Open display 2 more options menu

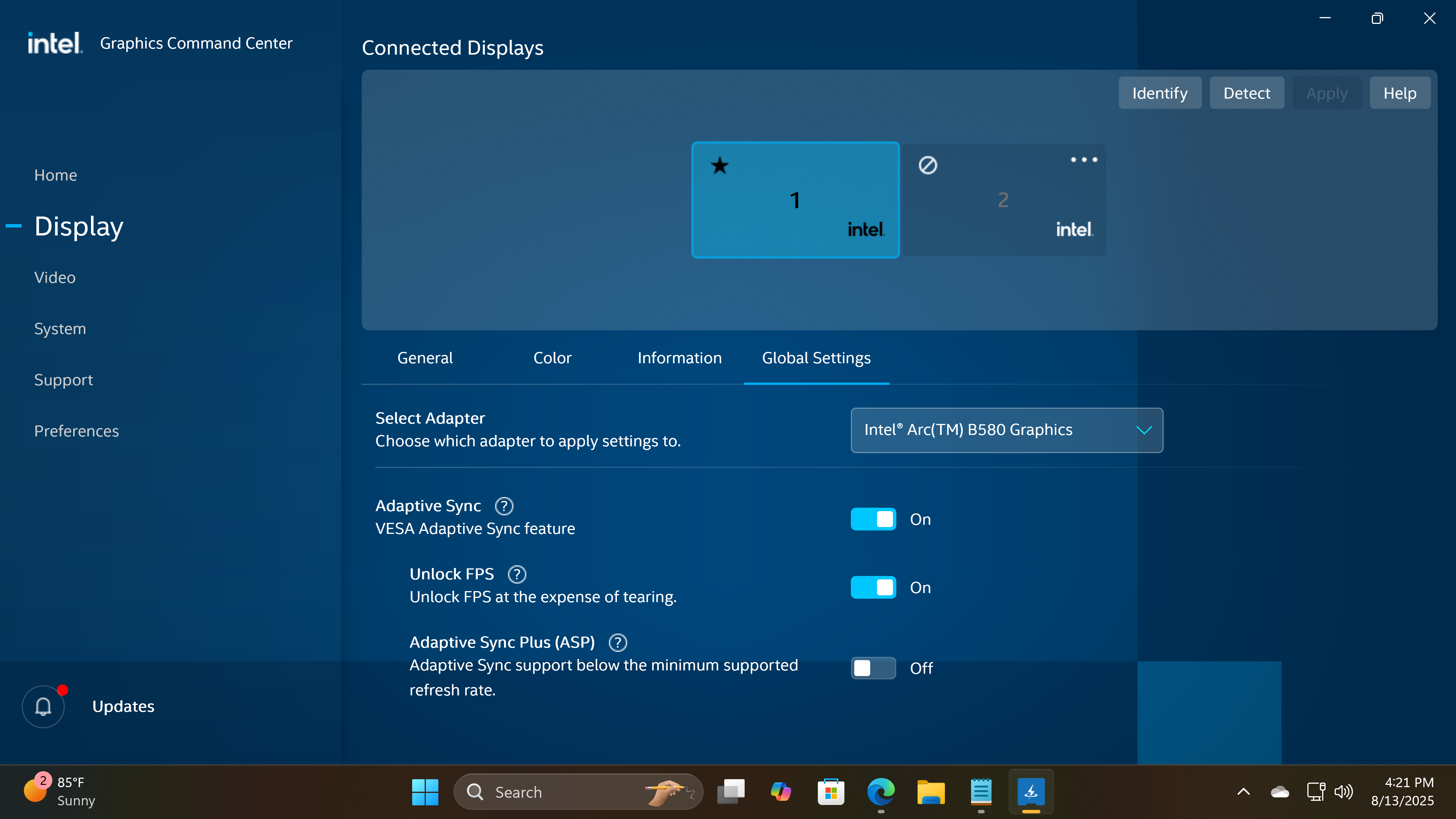(1084, 160)
